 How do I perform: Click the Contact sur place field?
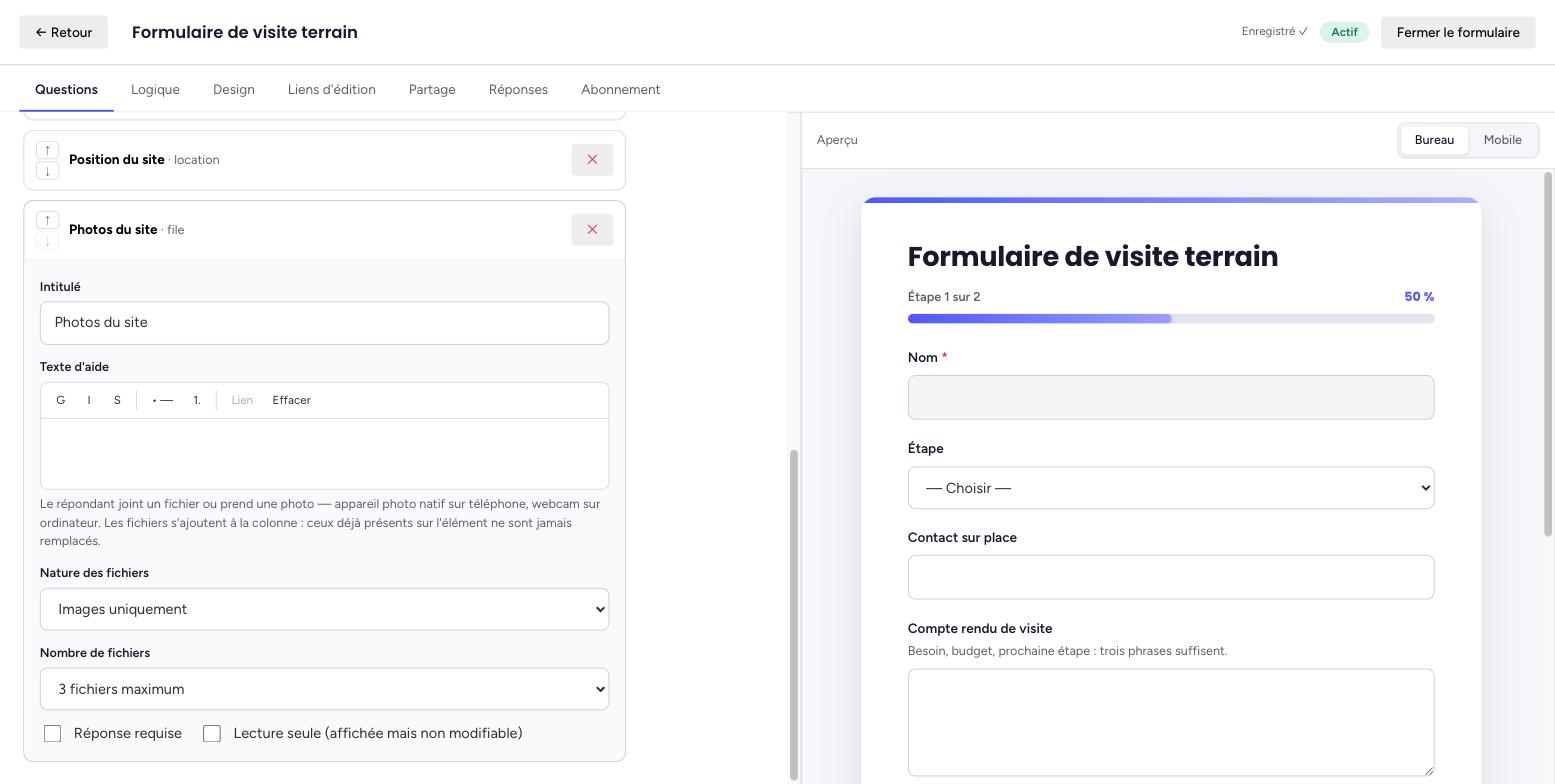coord(1171,577)
